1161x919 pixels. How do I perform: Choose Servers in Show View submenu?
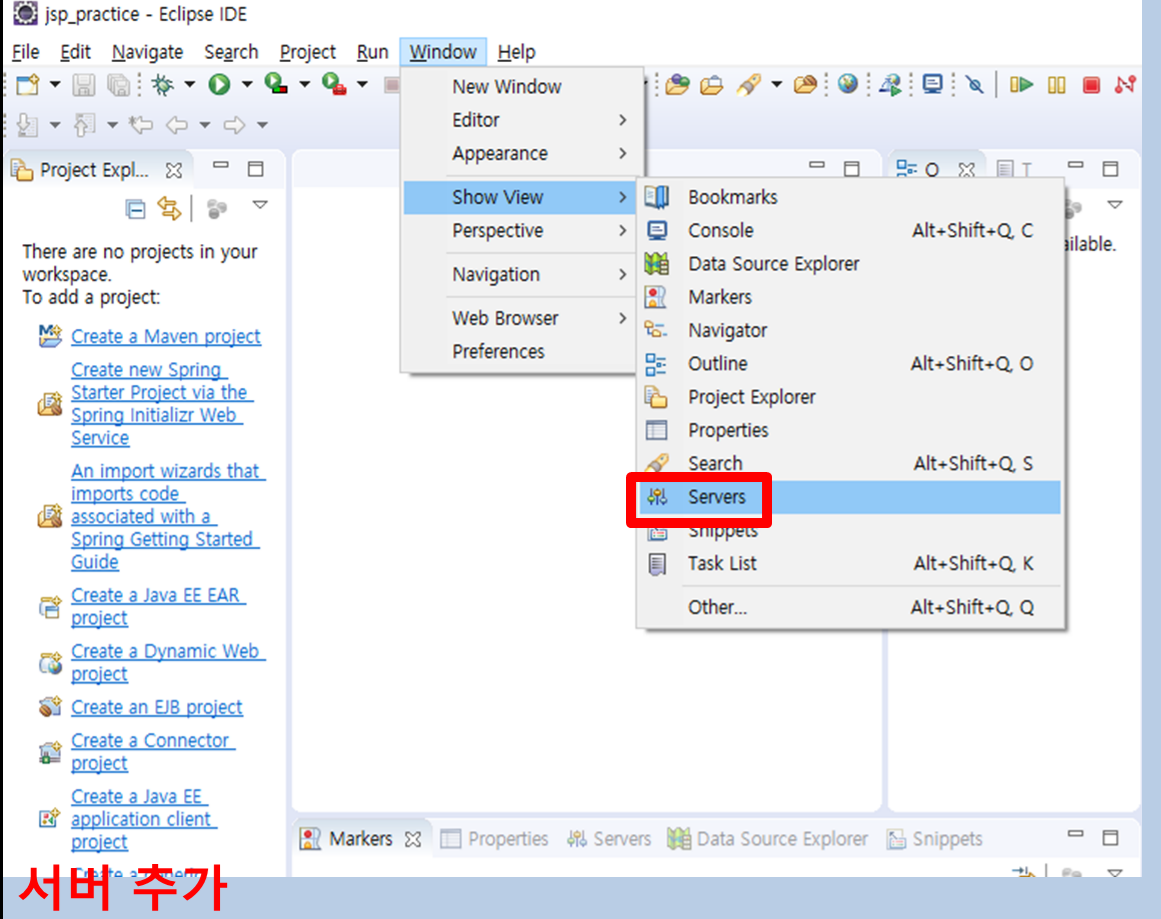tap(850, 497)
